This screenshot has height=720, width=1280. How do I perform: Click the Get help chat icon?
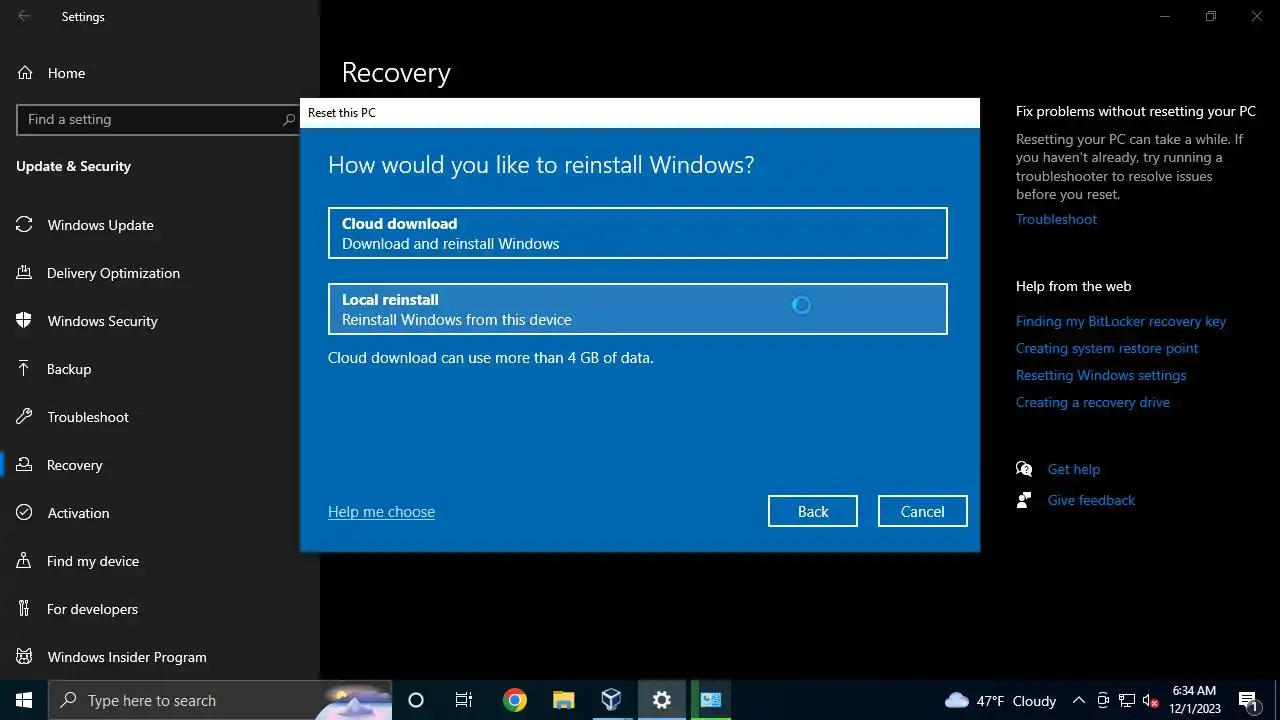pos(1024,469)
